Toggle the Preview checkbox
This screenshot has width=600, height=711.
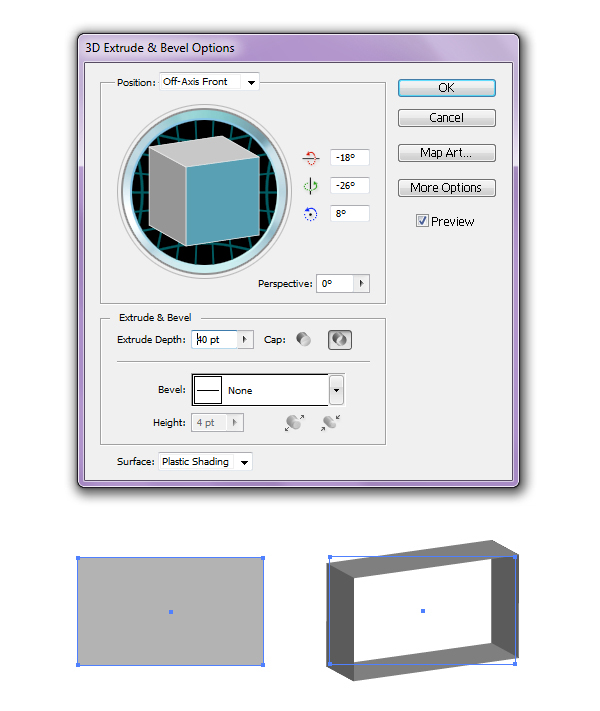pyautogui.click(x=422, y=221)
